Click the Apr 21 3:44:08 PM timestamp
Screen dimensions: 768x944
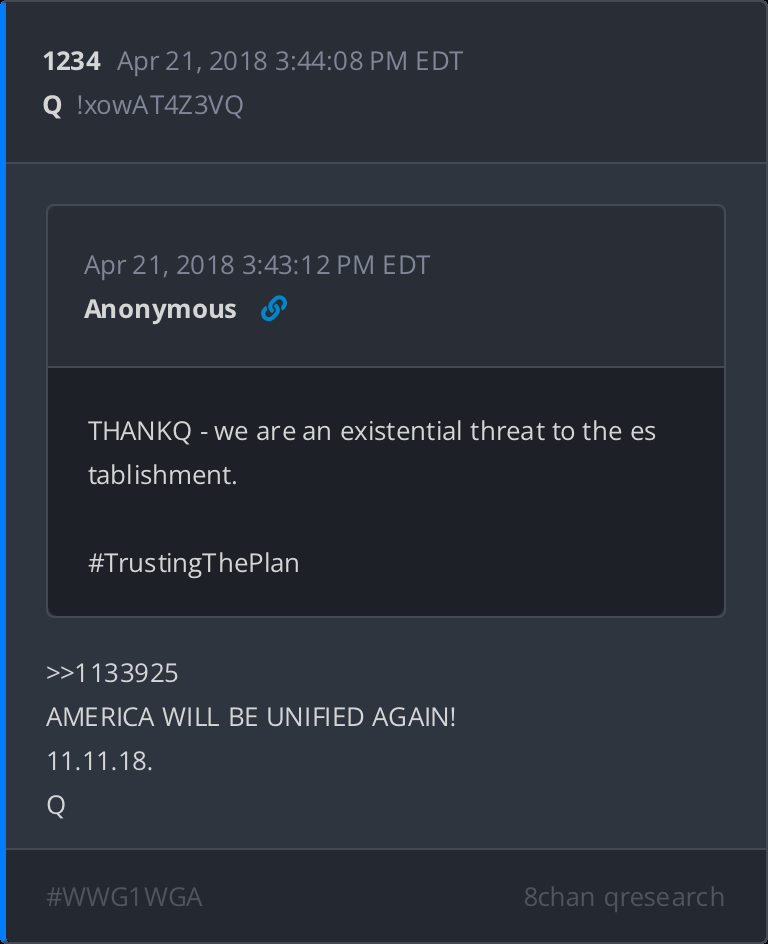coord(290,61)
